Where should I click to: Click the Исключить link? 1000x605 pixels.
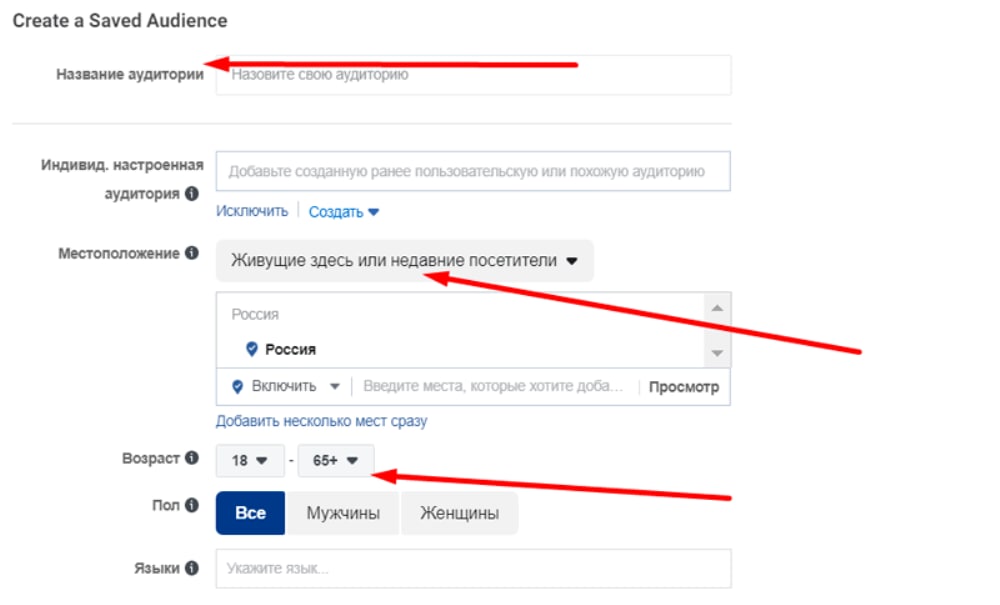252,211
